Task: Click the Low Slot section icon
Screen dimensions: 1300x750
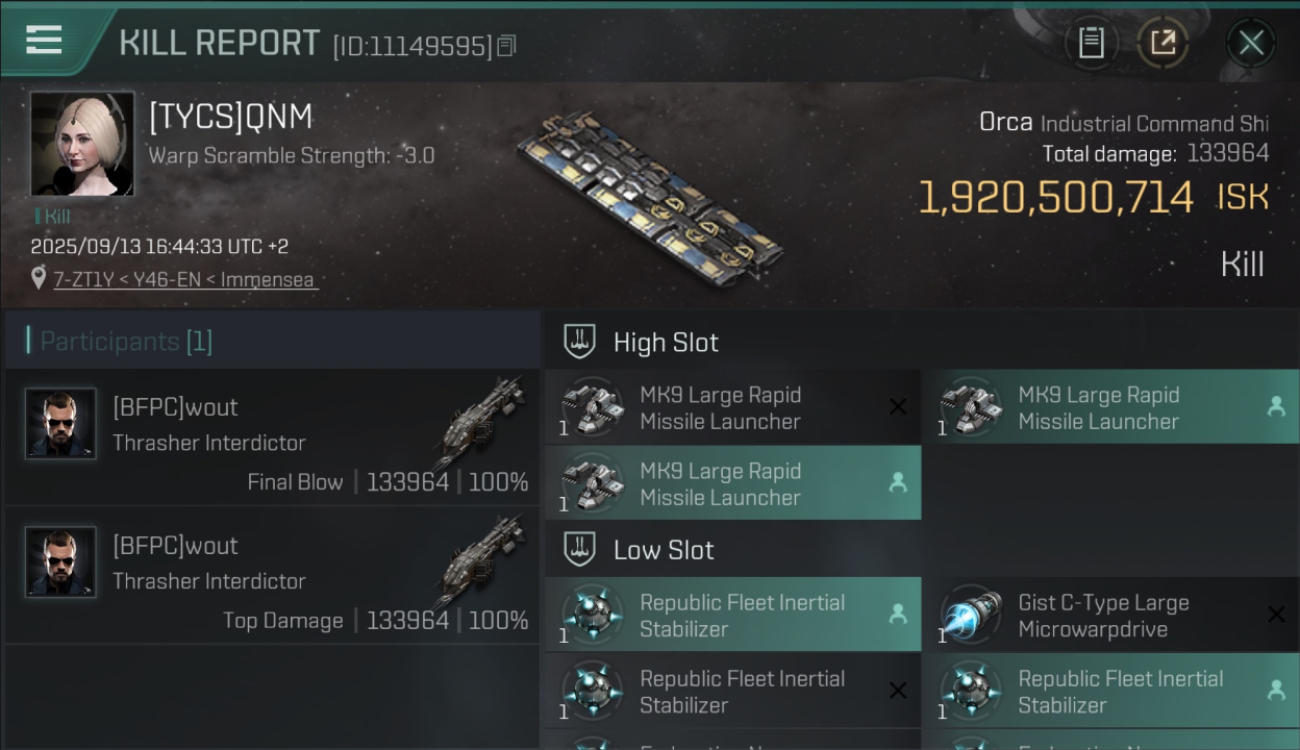Action: pyautogui.click(x=580, y=550)
